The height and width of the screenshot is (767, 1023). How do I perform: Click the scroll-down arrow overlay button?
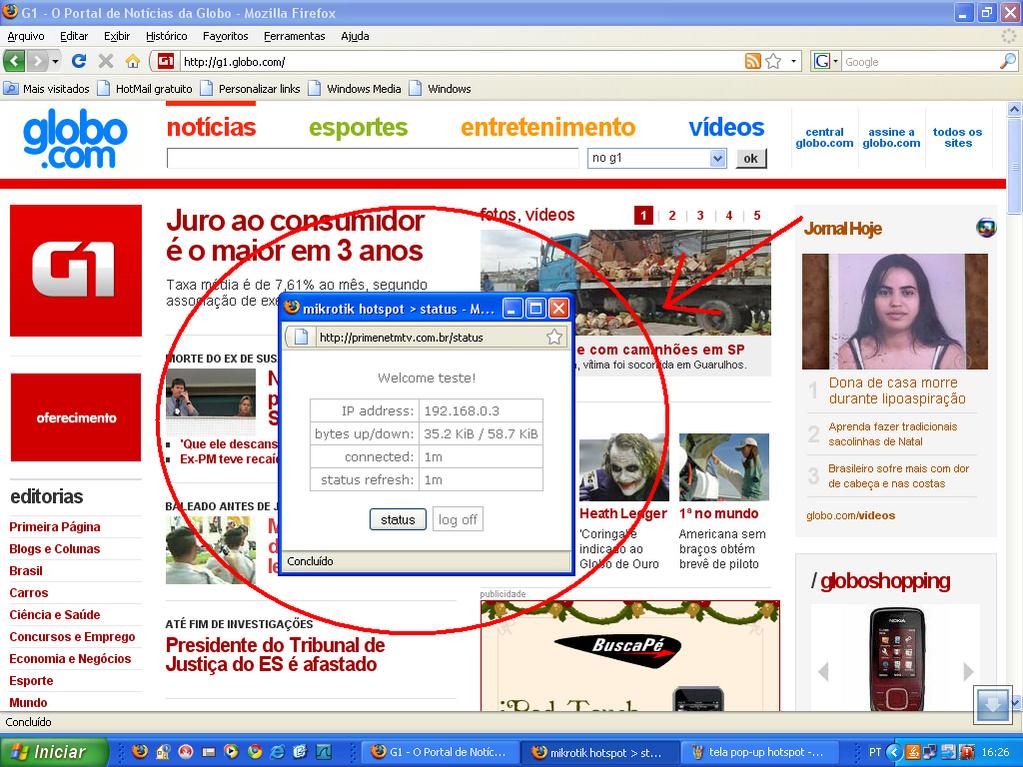click(x=992, y=704)
